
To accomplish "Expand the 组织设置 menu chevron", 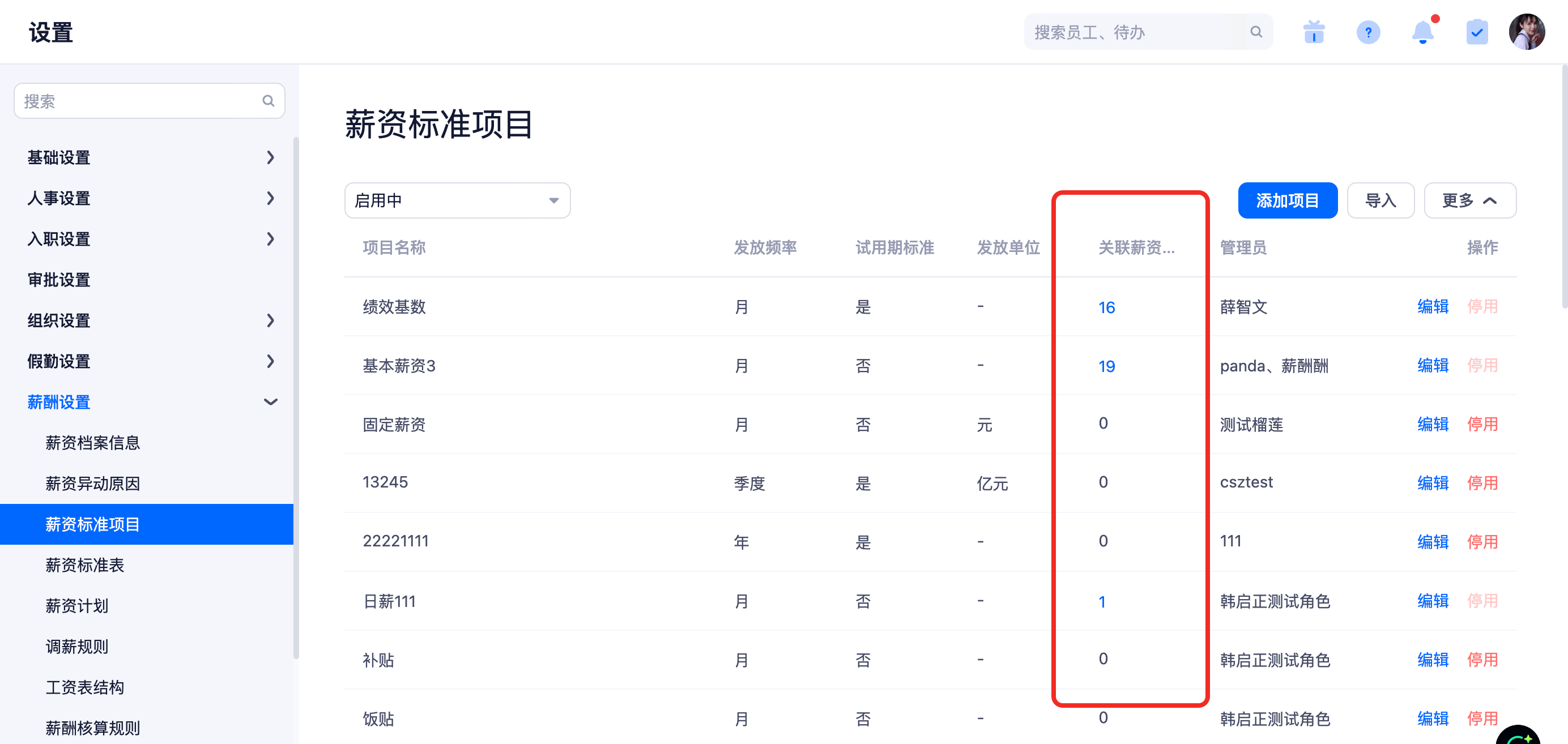I will tap(270, 320).
